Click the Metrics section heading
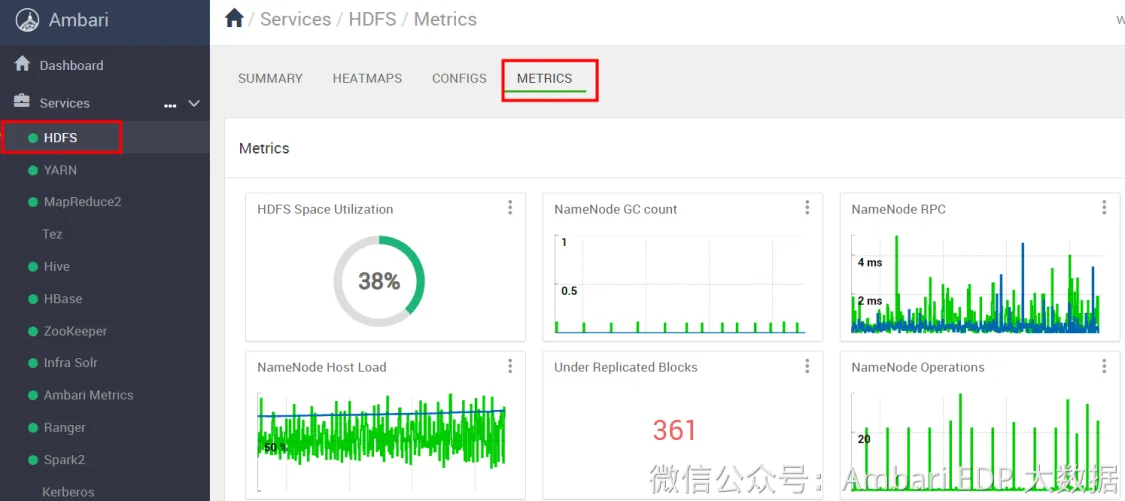Image resolution: width=1125 pixels, height=501 pixels. (264, 149)
